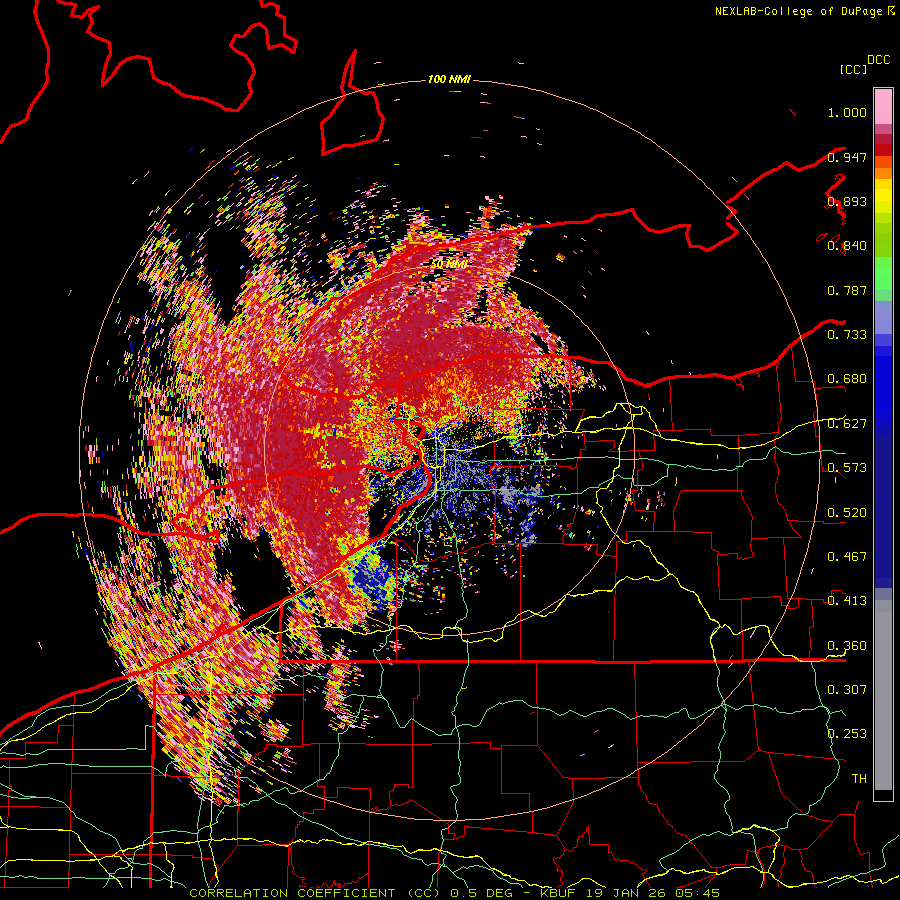Pick the light pink swatch at the color bar top
The image size is (900, 900).
tap(883, 107)
